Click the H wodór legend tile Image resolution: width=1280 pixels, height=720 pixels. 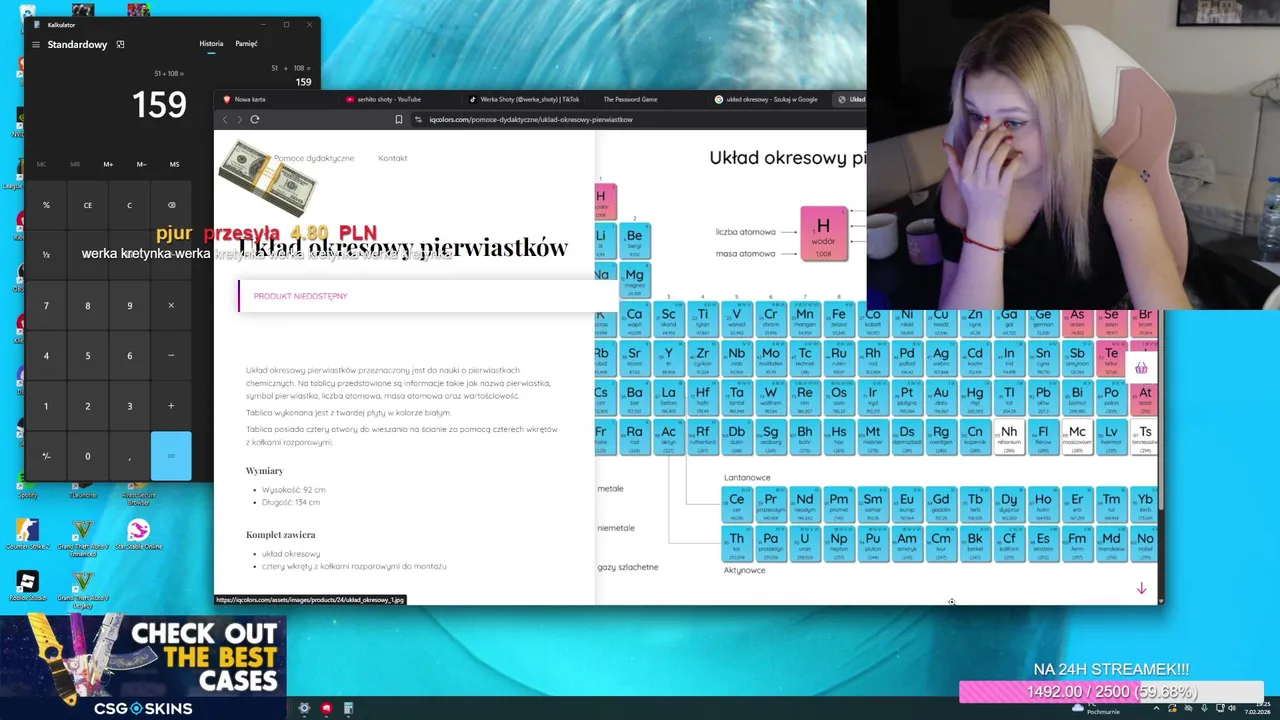click(823, 233)
